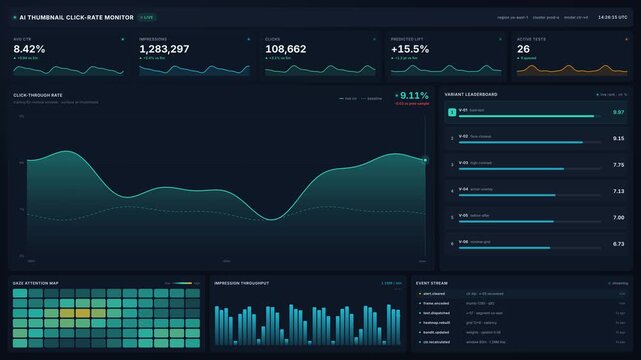This screenshot has width=641, height=360.
Task: Click the status dot on Predicted Lift card
Action: [500, 39]
